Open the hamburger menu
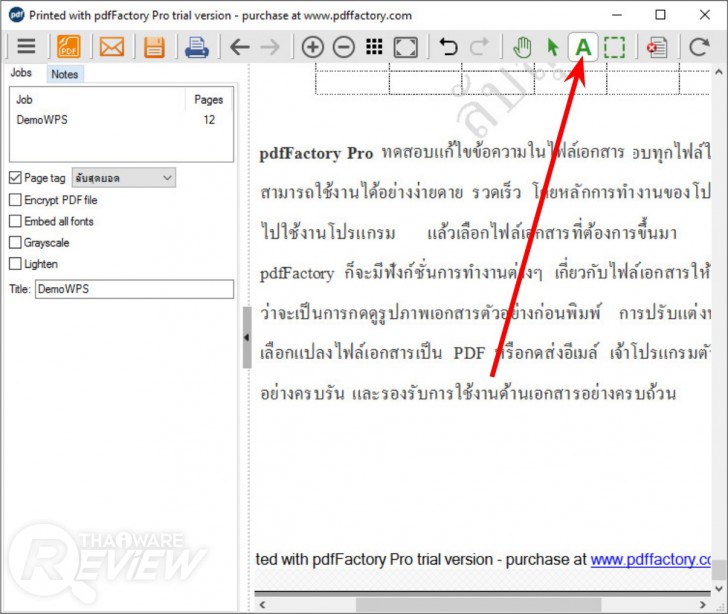The height and width of the screenshot is (614, 728). [26, 46]
